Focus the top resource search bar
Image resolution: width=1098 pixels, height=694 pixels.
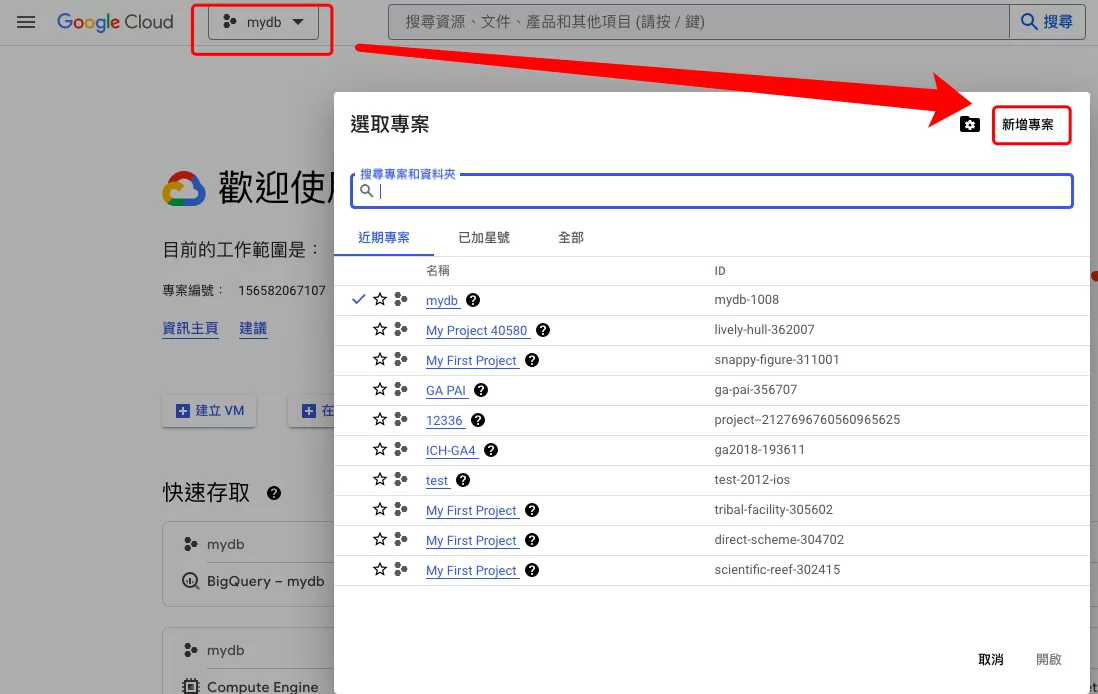point(698,22)
